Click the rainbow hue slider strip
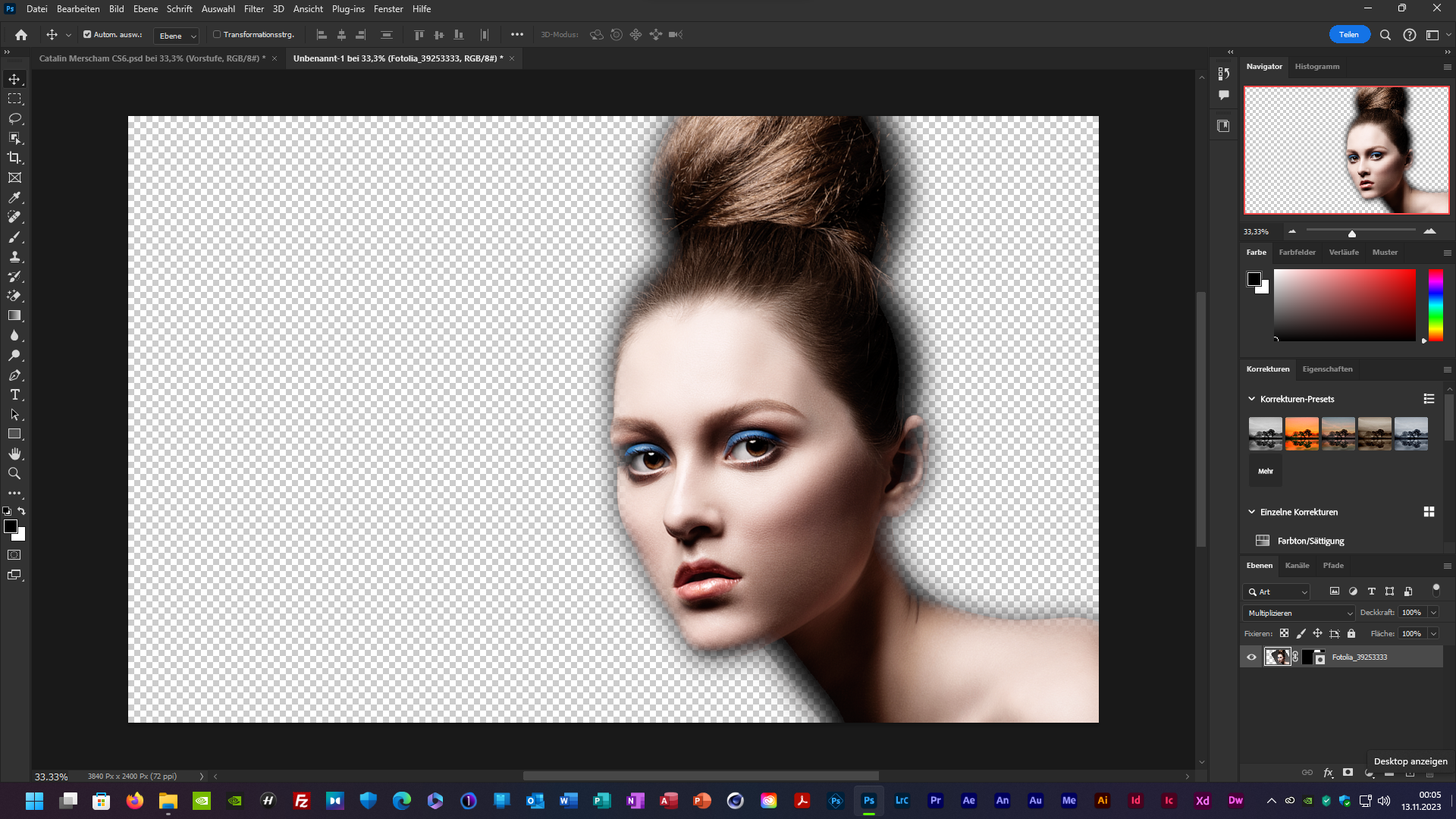 (x=1436, y=305)
